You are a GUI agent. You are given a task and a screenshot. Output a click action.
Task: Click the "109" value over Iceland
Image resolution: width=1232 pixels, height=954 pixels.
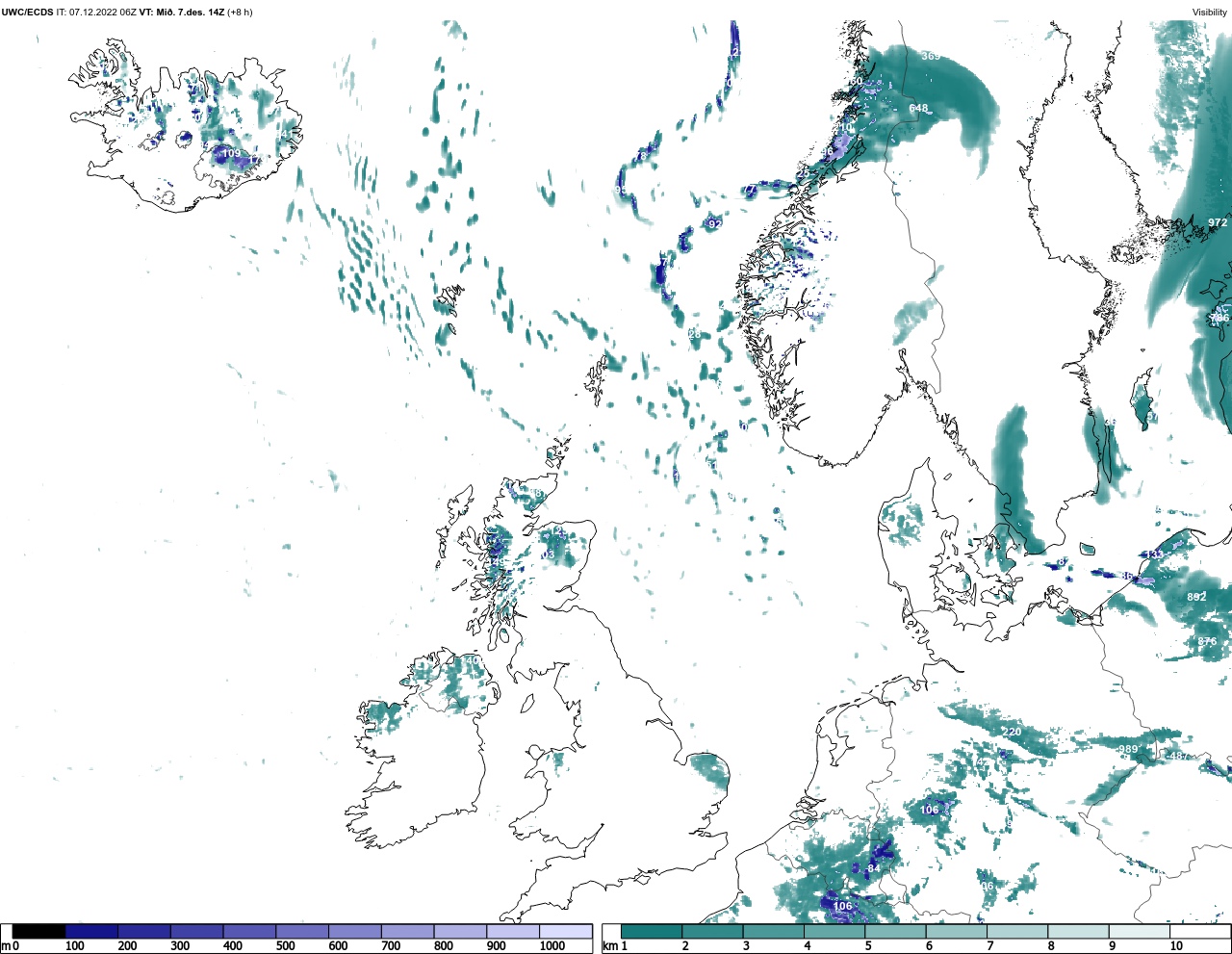[232, 153]
